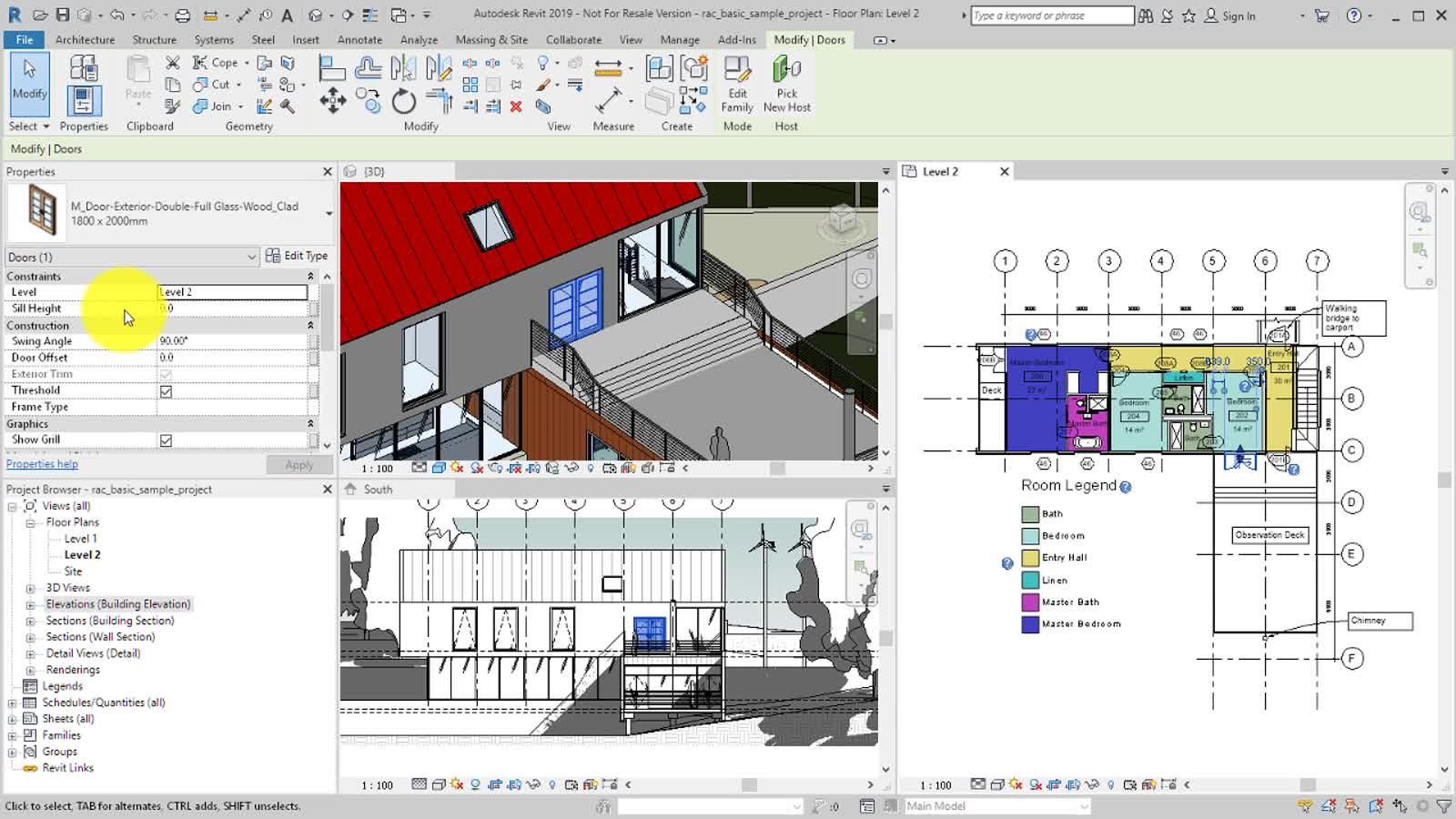Screen dimensions: 1456x819
Task: Collapse the Floor Plans tree branch
Action: tap(32, 521)
